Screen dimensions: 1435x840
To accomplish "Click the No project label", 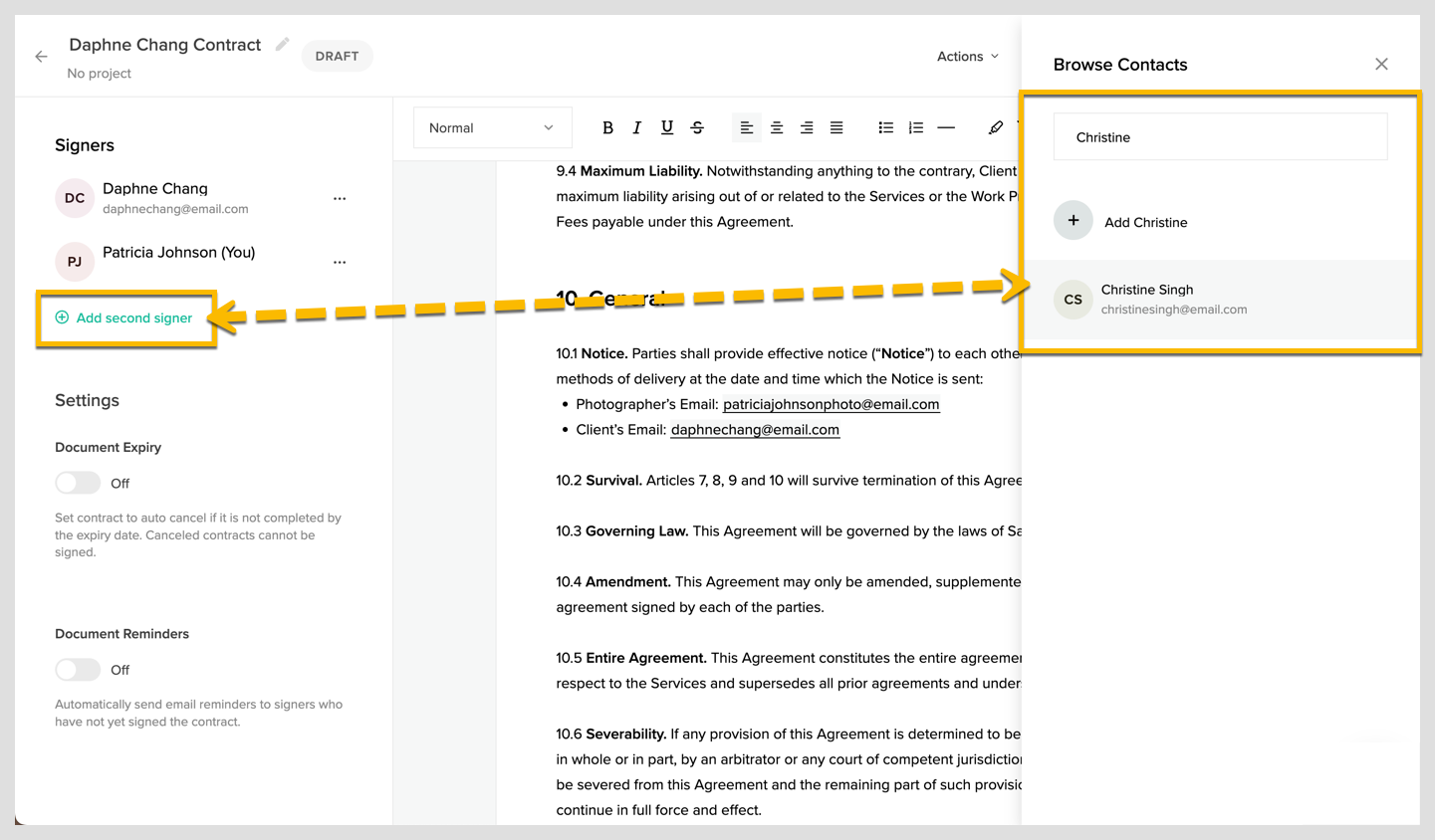I will click(99, 74).
